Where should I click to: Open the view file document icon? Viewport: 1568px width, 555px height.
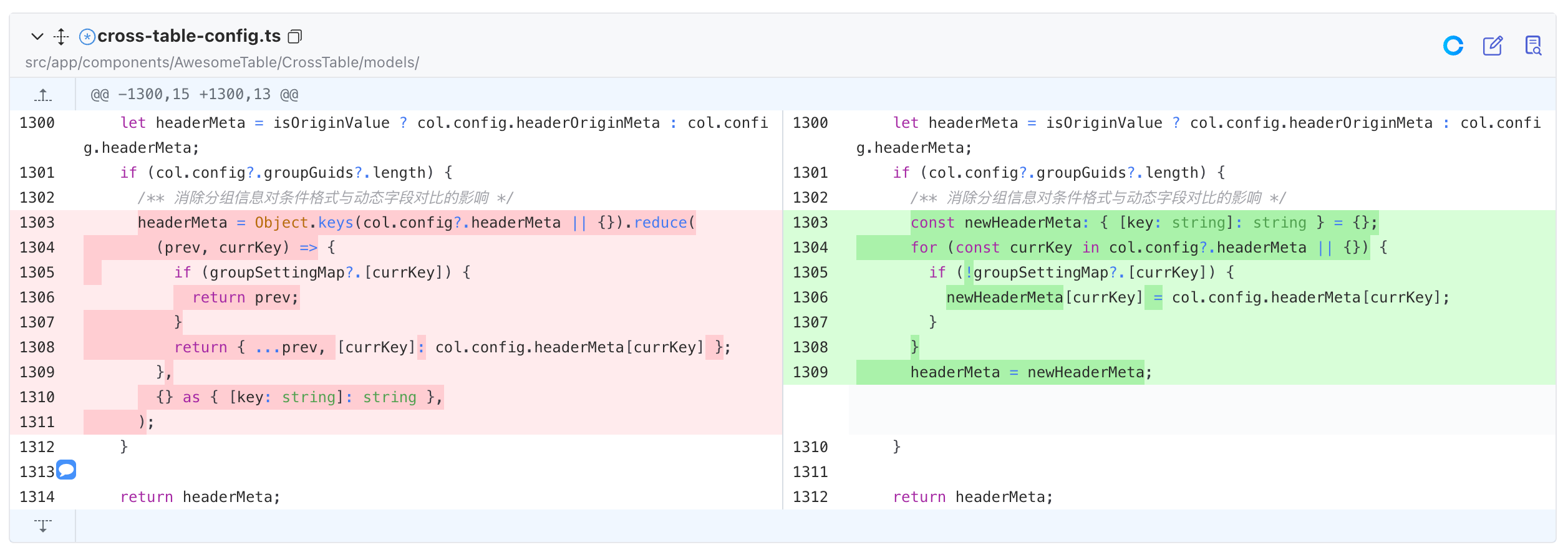click(x=1533, y=46)
